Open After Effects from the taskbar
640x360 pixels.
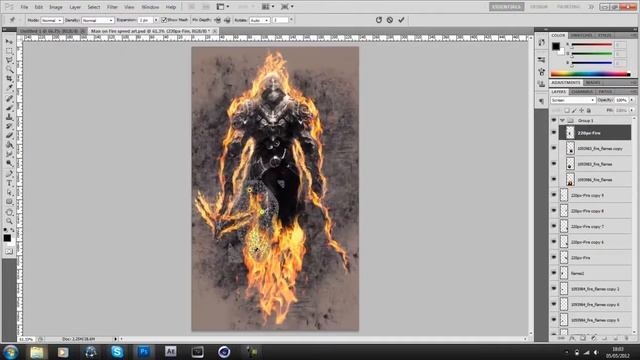pos(171,351)
